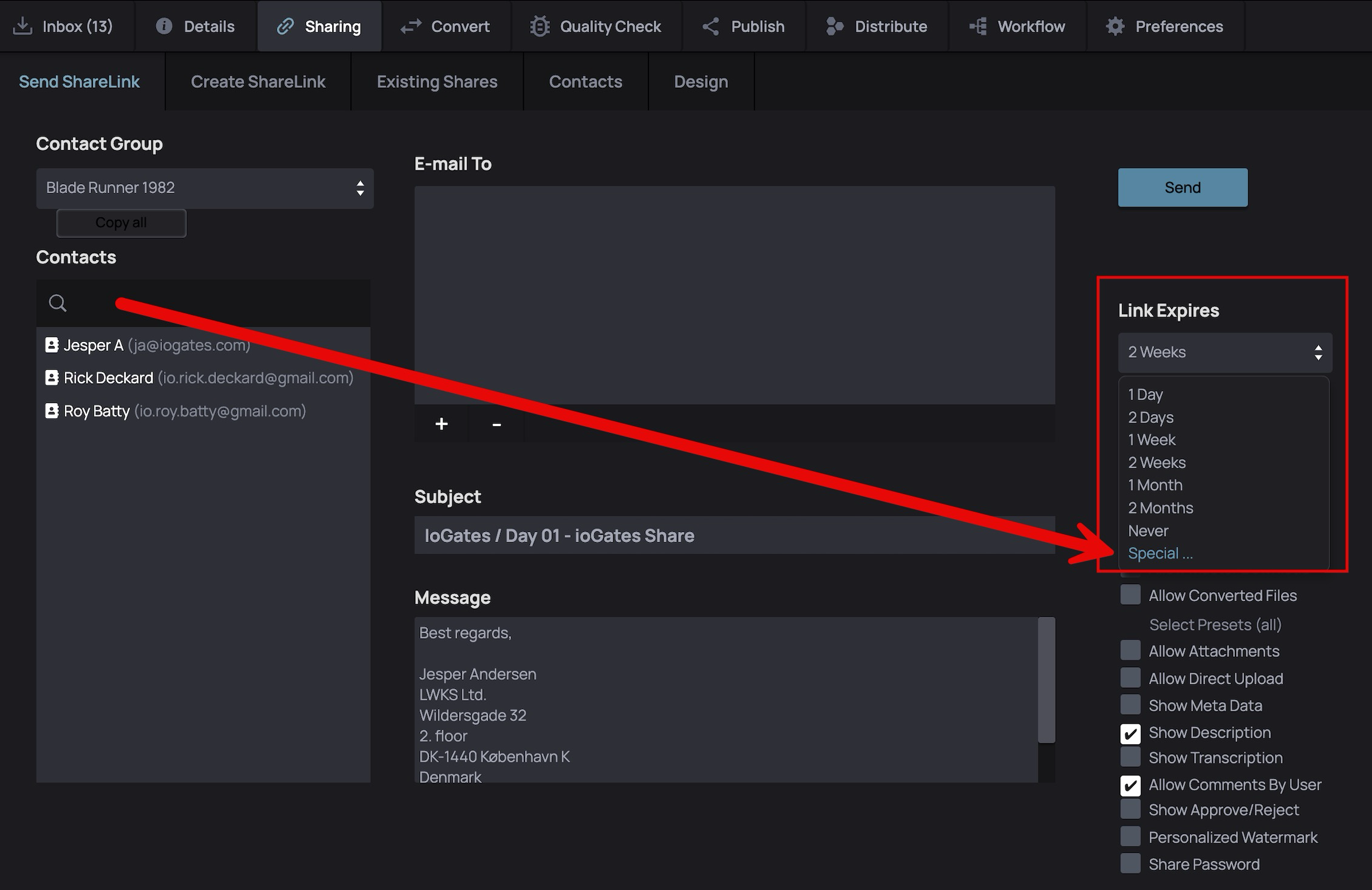Open the Link Expires 2 Weeks dropdown
The image size is (1372, 890).
point(1224,352)
